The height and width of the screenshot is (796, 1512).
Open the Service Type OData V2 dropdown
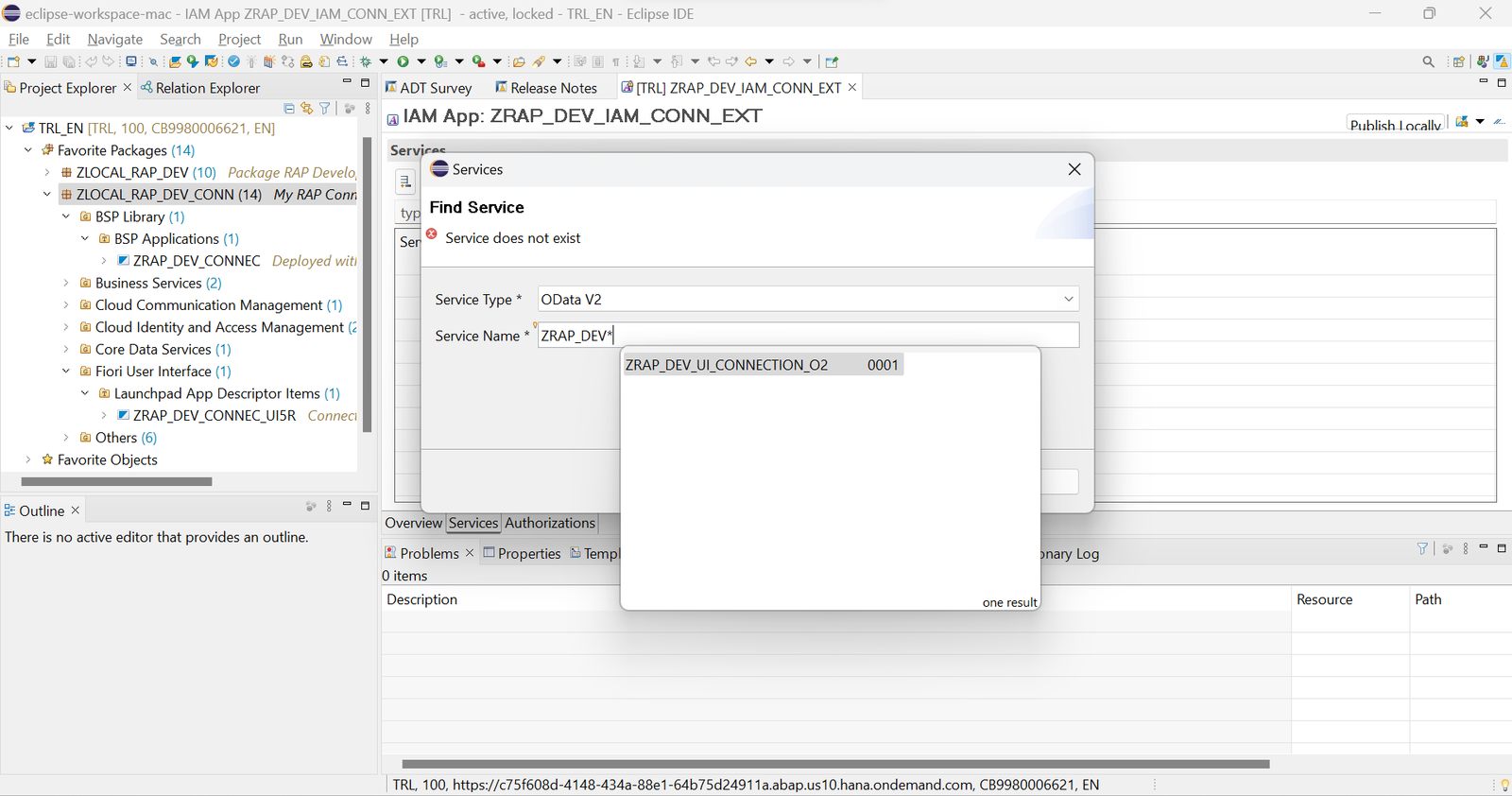point(1069,300)
